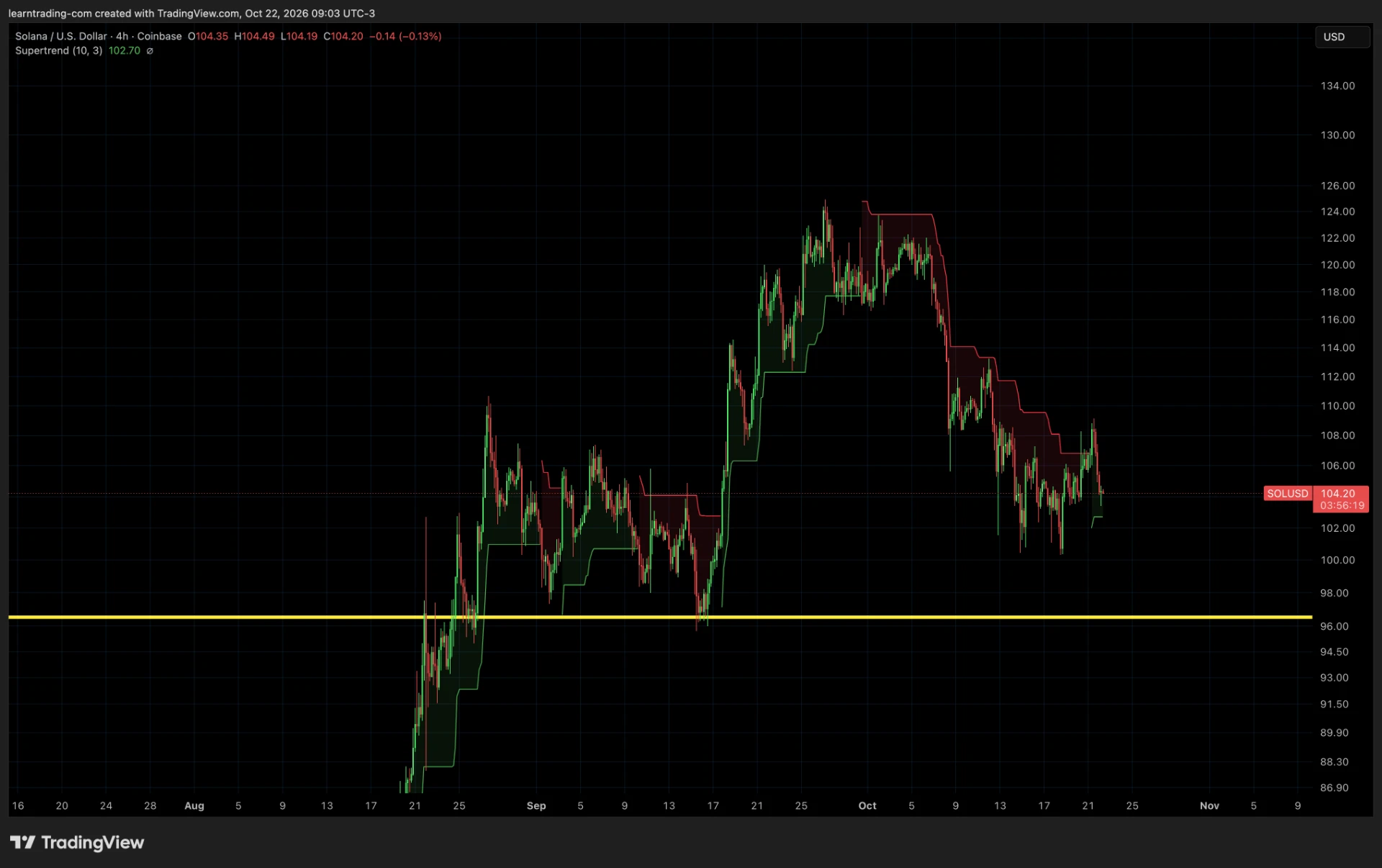The width and height of the screenshot is (1382, 868).
Task: Select the Solana / U.S. Dollar symbol title
Action: (61, 36)
